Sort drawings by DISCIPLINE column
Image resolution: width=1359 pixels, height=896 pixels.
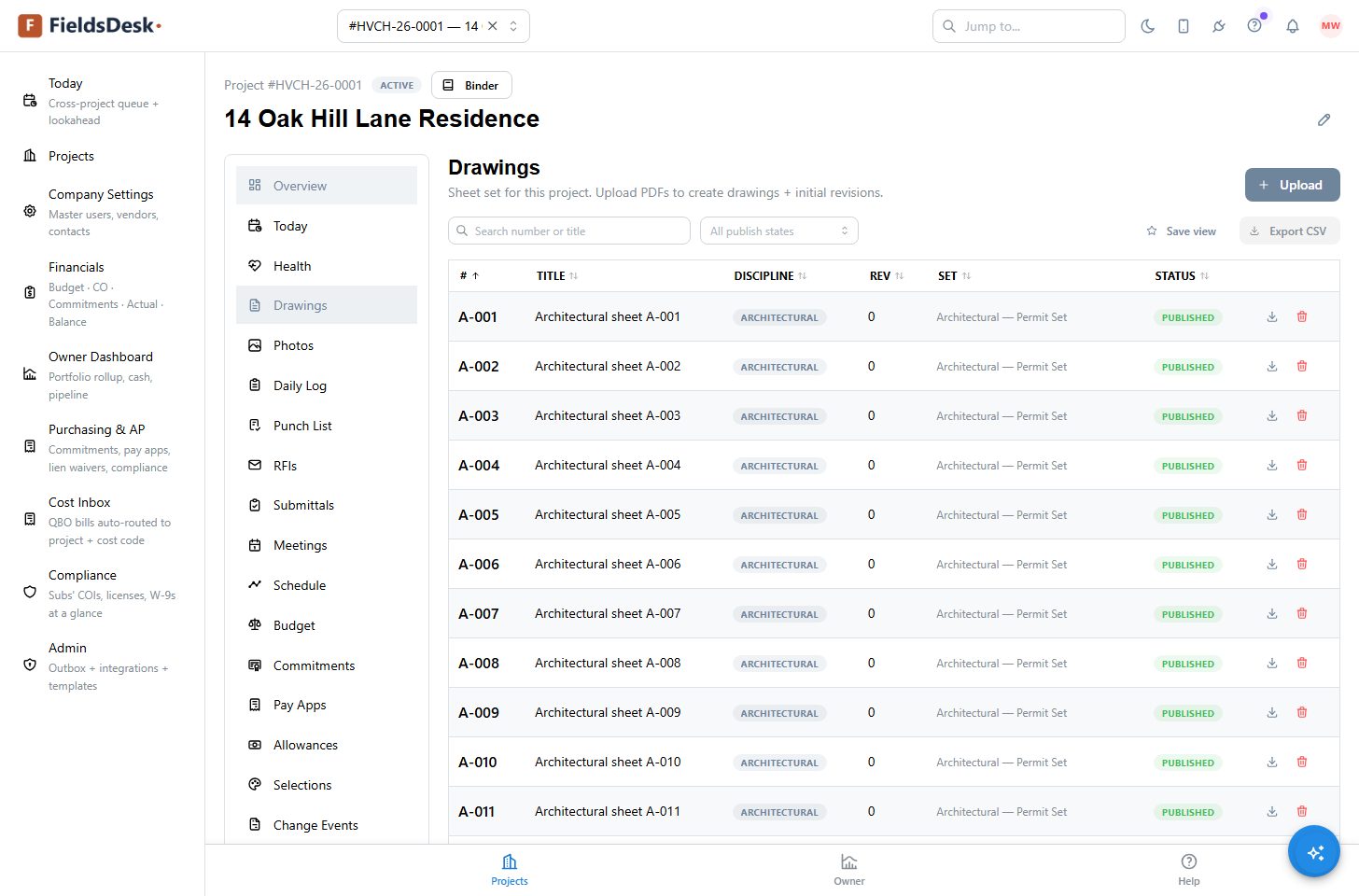pos(770,276)
